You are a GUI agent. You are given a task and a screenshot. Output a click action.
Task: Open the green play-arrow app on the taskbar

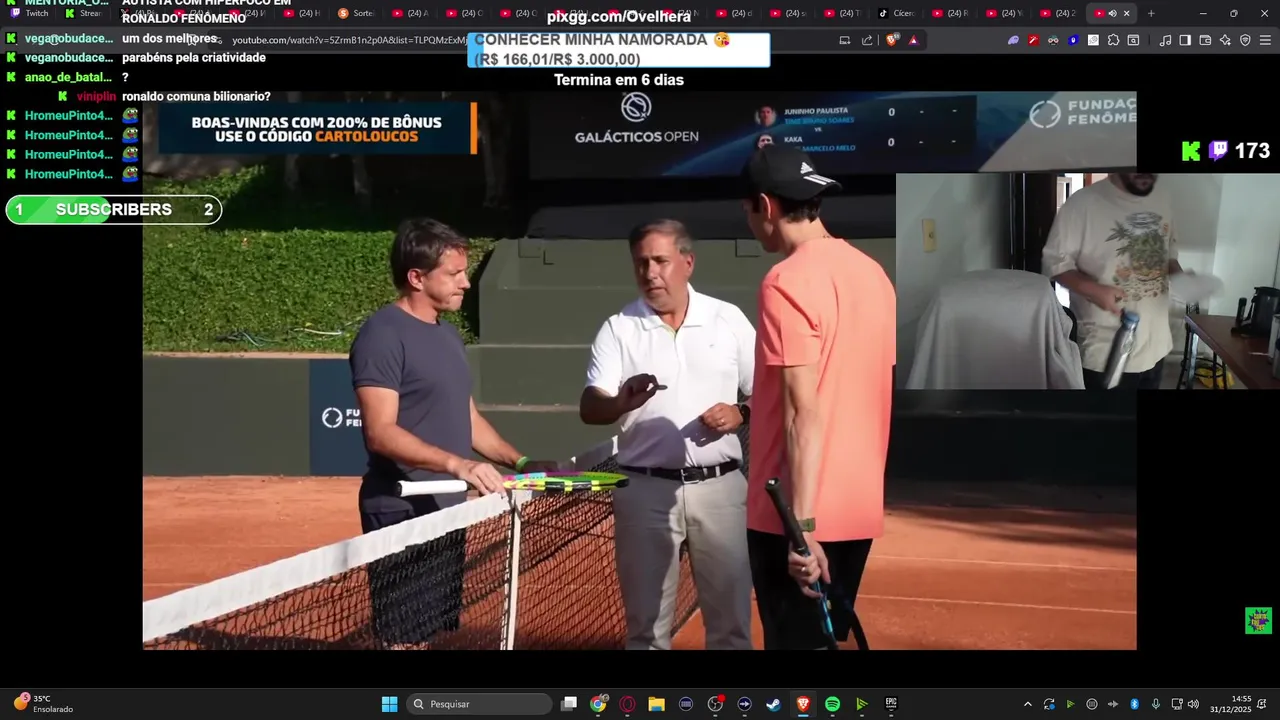pos(861,704)
